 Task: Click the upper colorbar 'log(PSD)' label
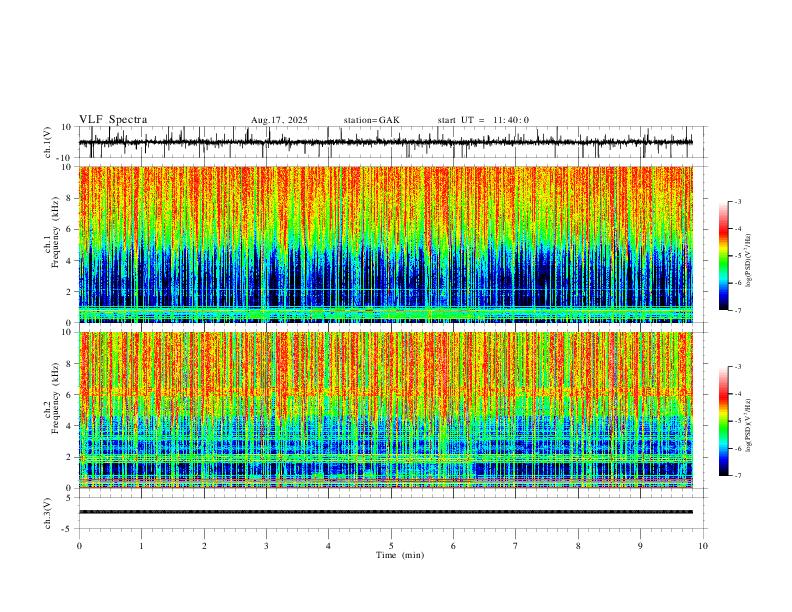749,261
